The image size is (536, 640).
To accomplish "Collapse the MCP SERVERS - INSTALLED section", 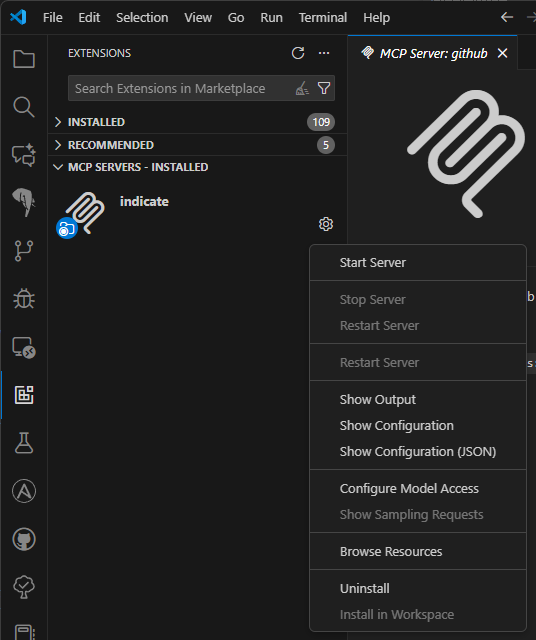I will 198,167.
